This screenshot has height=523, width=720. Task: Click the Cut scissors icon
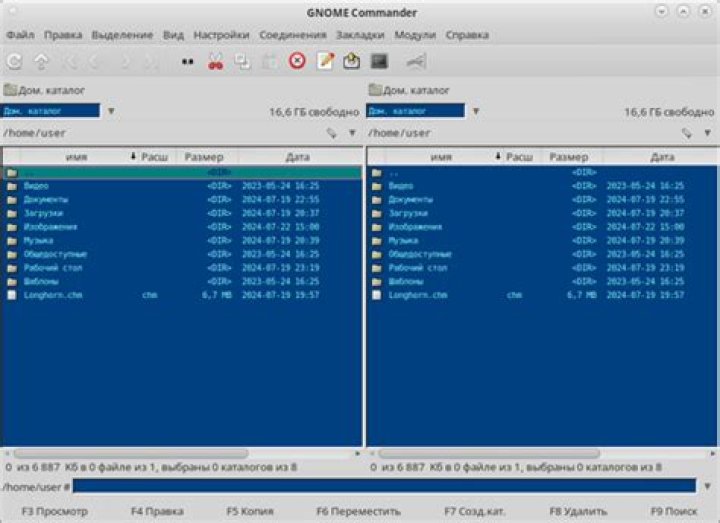tap(215, 61)
